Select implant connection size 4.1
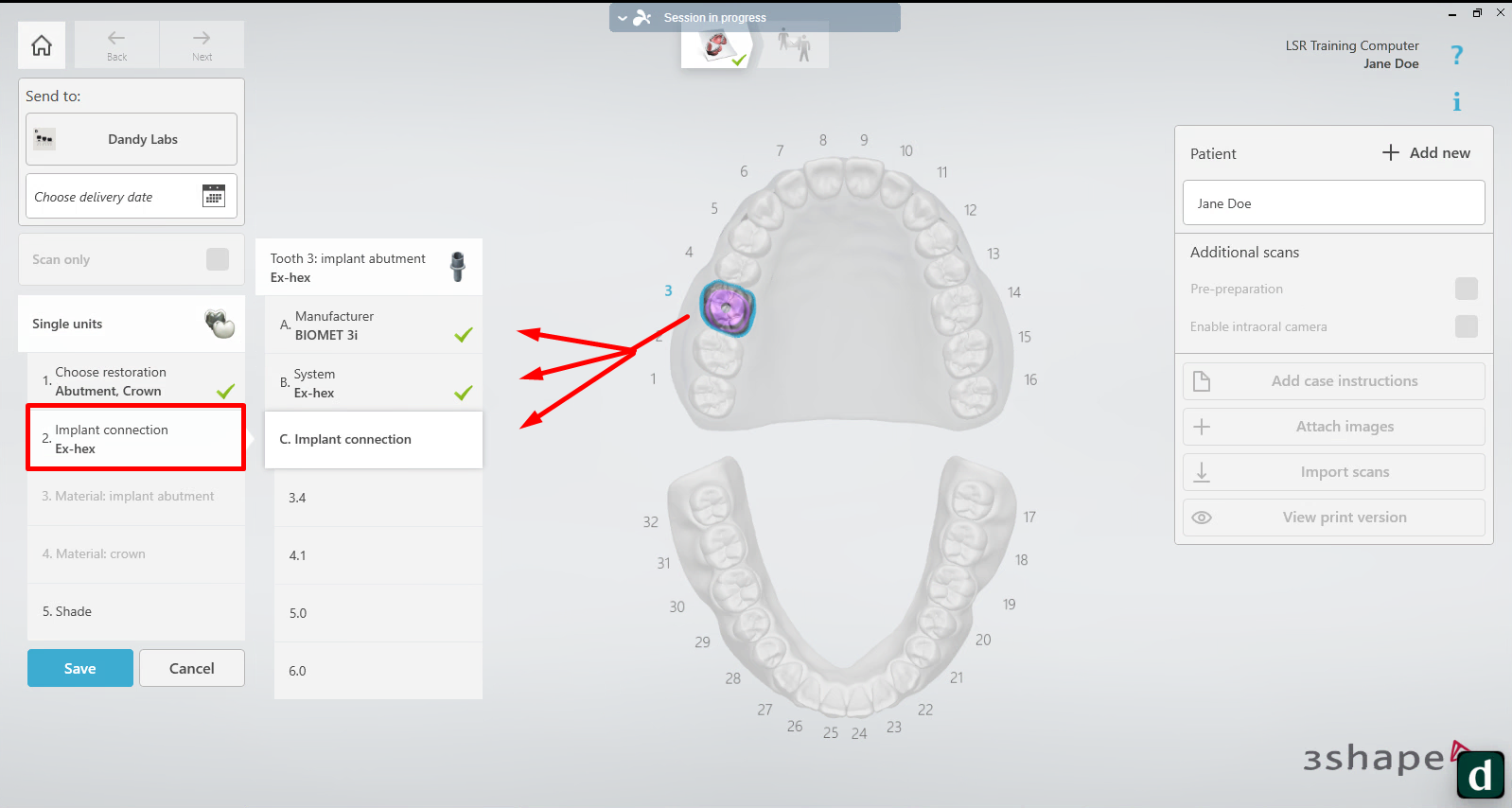Screen dimensions: 1512x808 pos(378,555)
